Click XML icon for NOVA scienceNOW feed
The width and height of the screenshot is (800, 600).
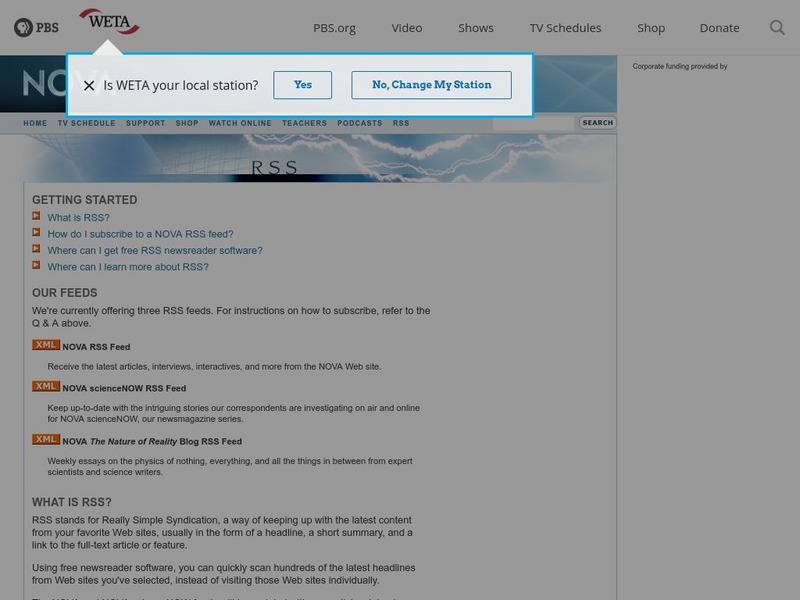(46, 386)
